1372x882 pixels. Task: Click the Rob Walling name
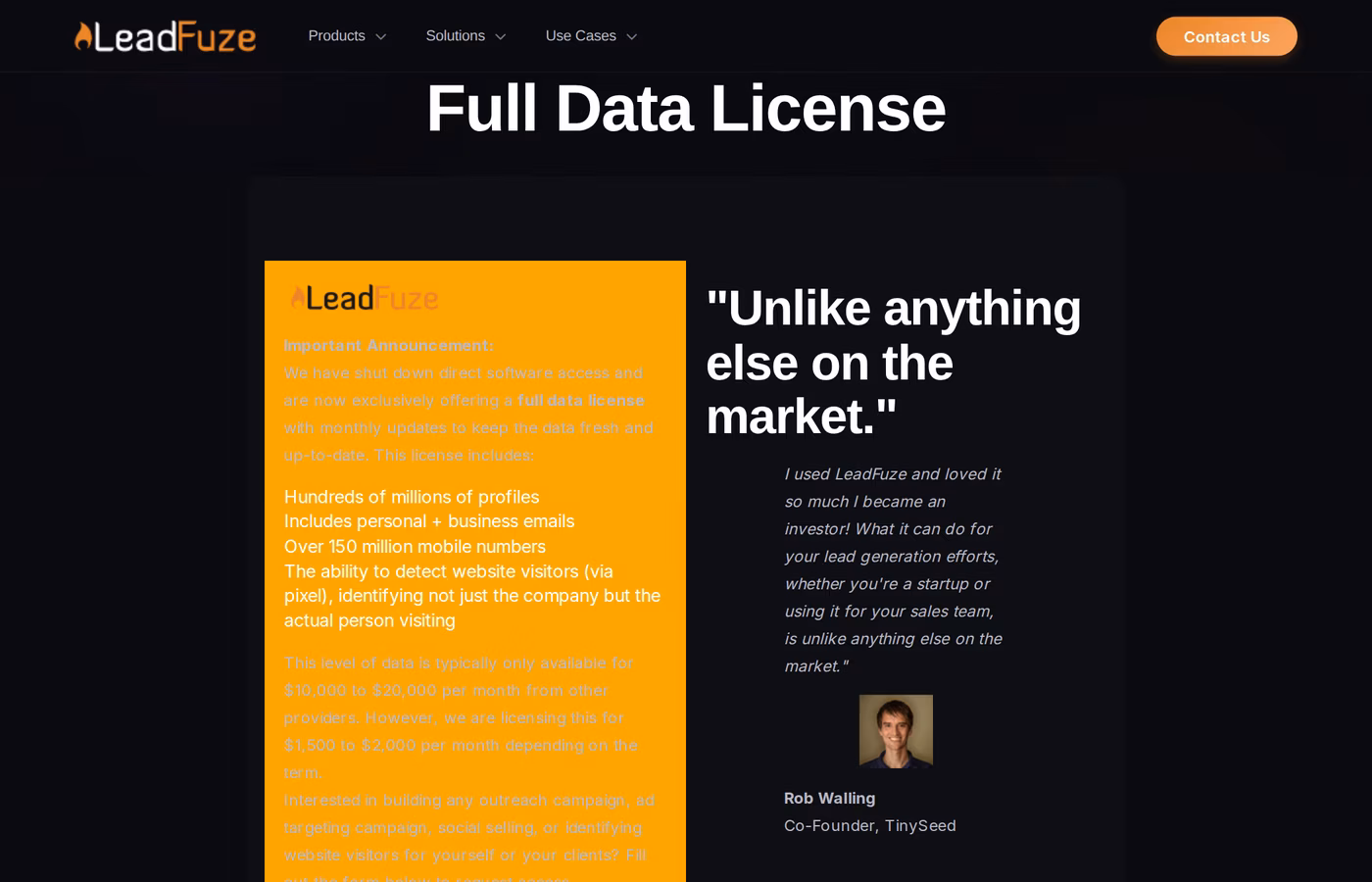829,798
